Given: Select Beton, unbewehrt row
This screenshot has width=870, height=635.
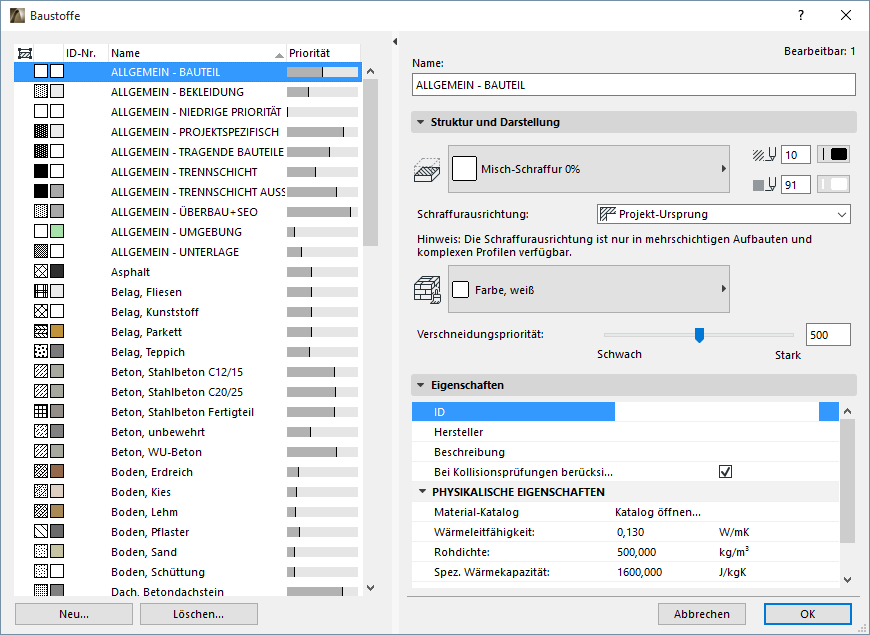Looking at the screenshot, I should [188, 431].
